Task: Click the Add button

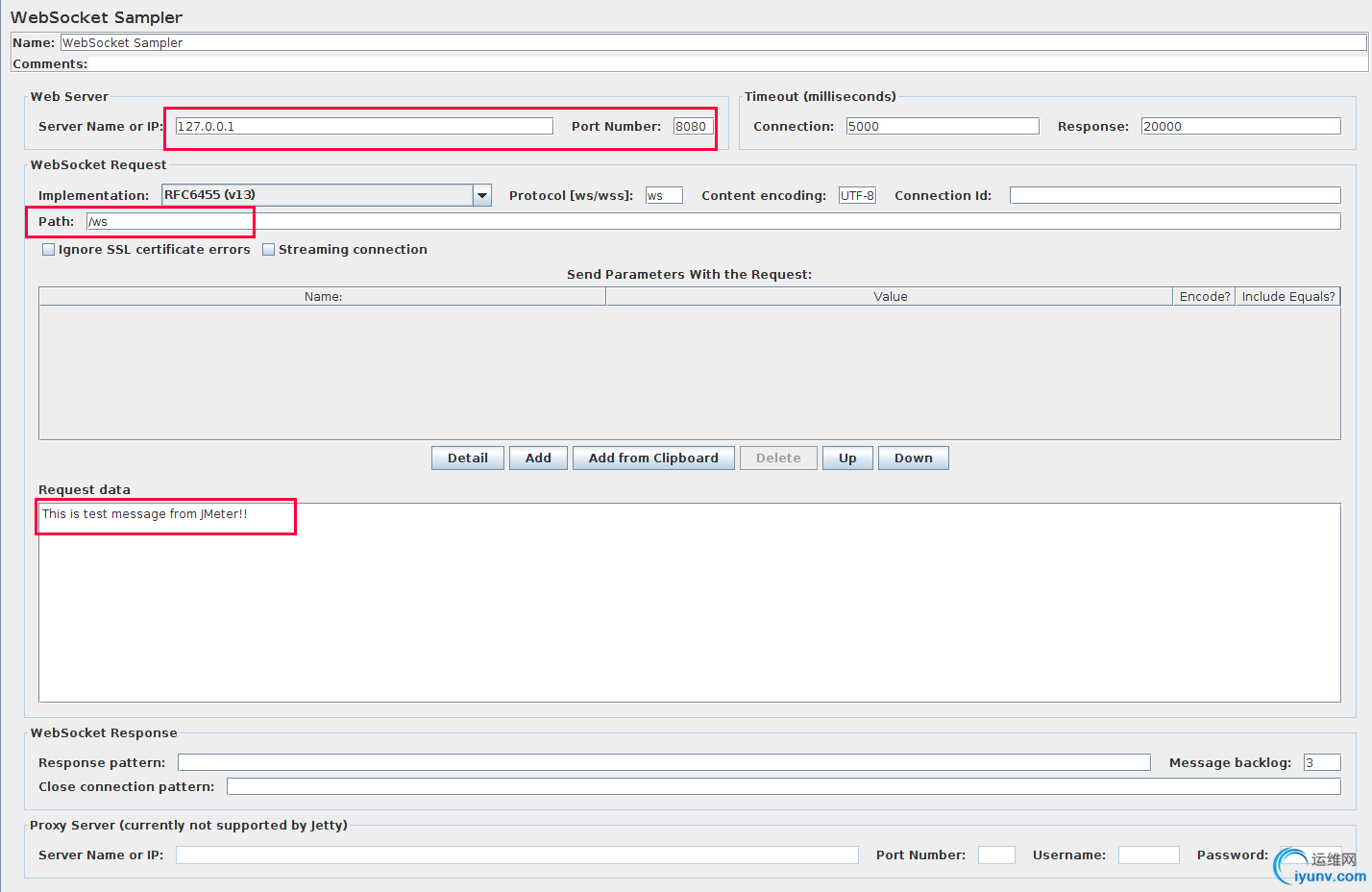Action: [x=538, y=458]
